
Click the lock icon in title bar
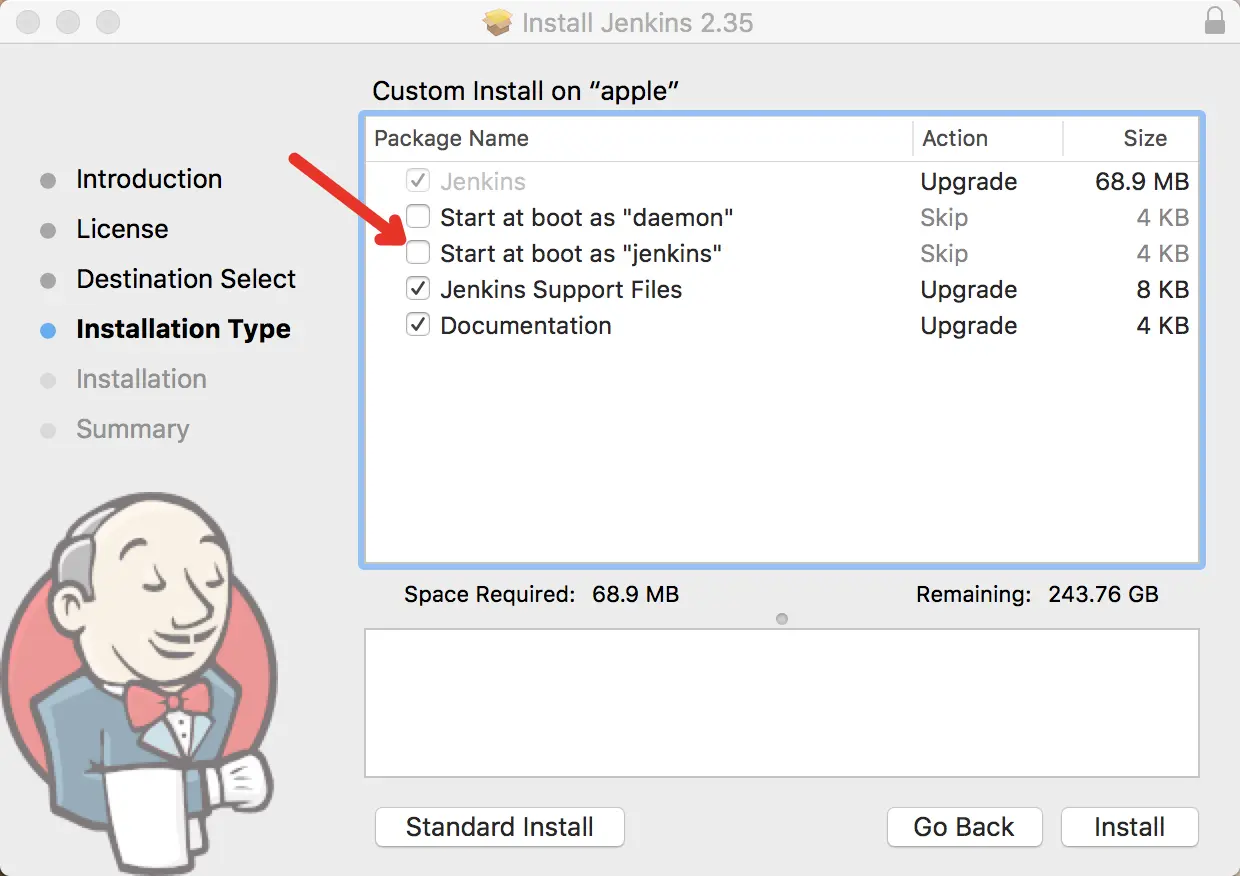1215,21
